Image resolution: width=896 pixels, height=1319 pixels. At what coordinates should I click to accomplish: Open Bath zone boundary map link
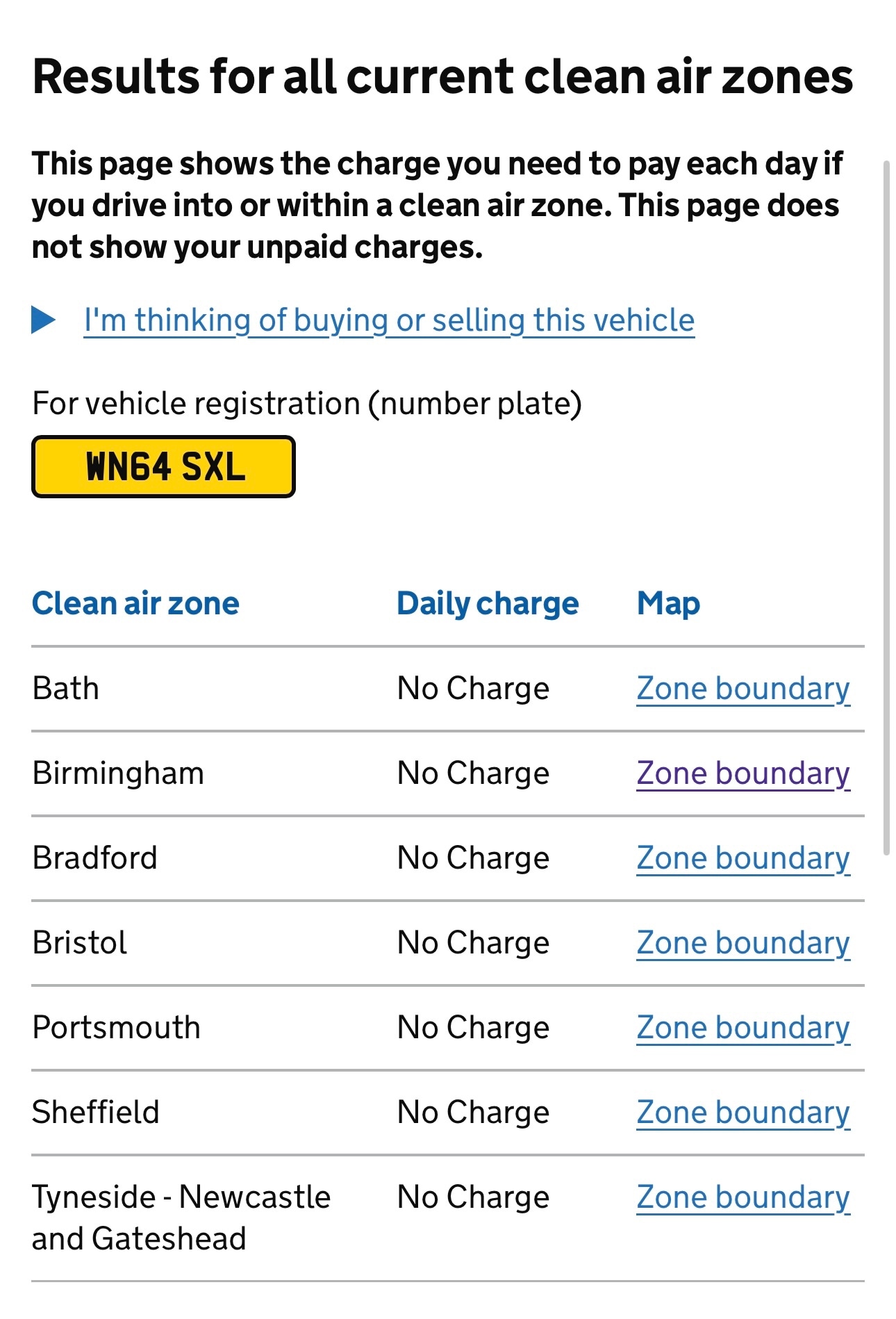(742, 689)
